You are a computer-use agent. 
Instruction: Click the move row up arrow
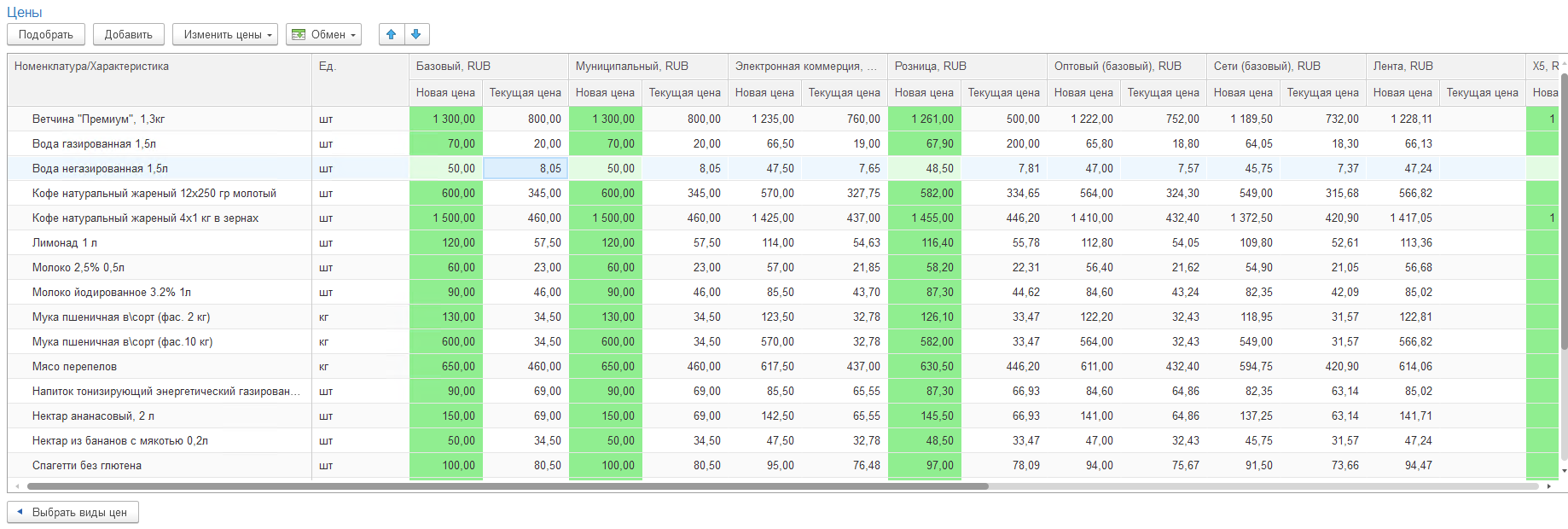tap(392, 34)
